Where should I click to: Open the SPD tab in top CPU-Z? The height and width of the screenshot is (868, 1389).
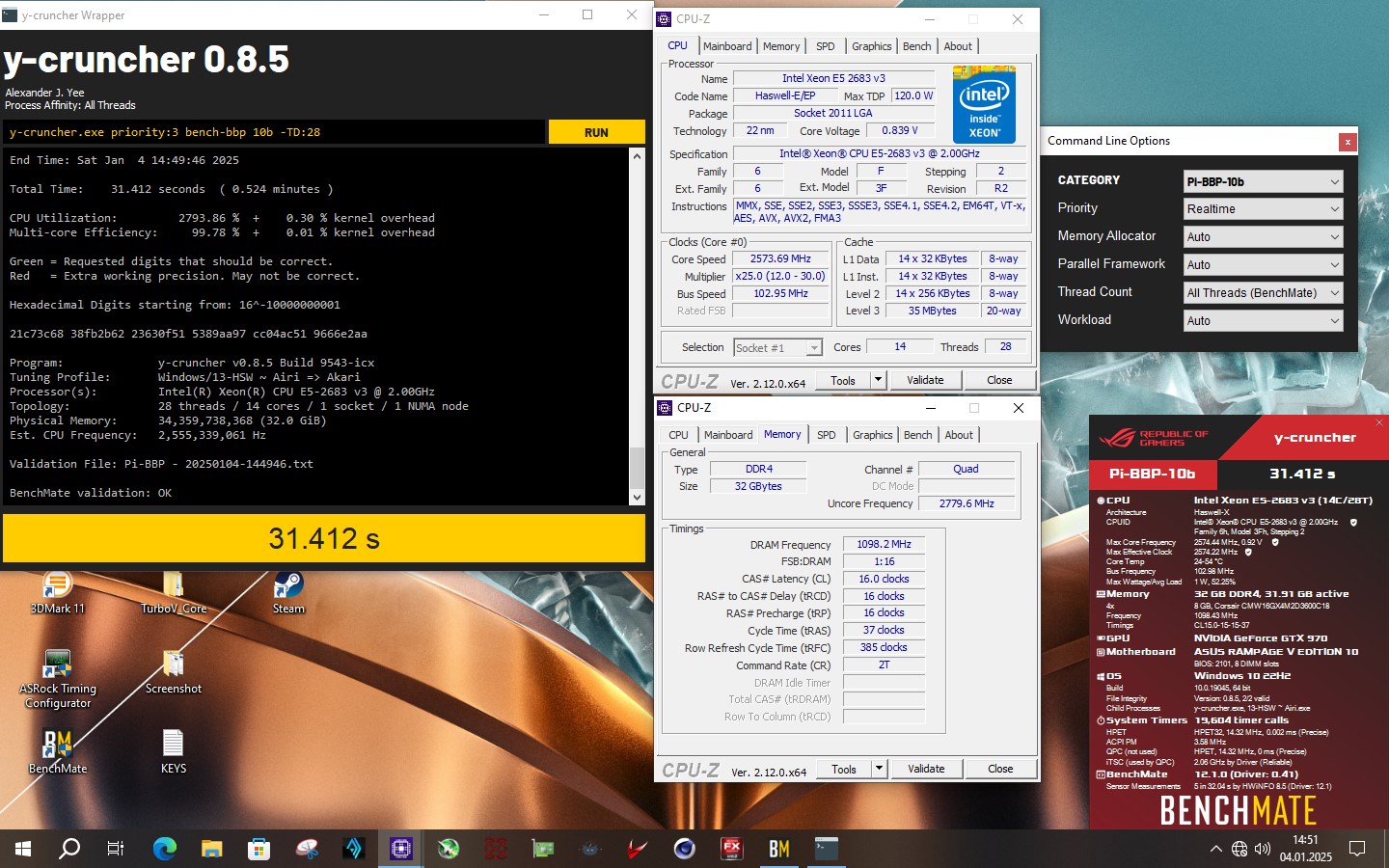tap(826, 46)
